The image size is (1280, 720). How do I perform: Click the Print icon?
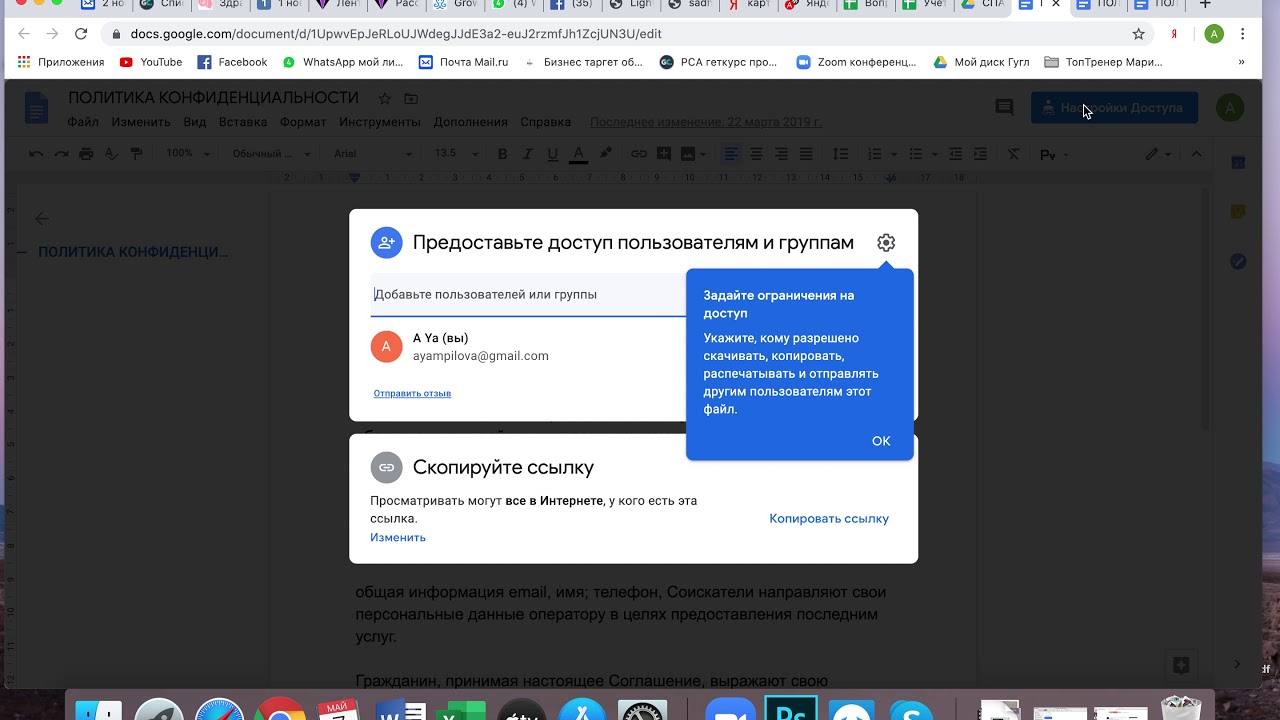[x=87, y=154]
